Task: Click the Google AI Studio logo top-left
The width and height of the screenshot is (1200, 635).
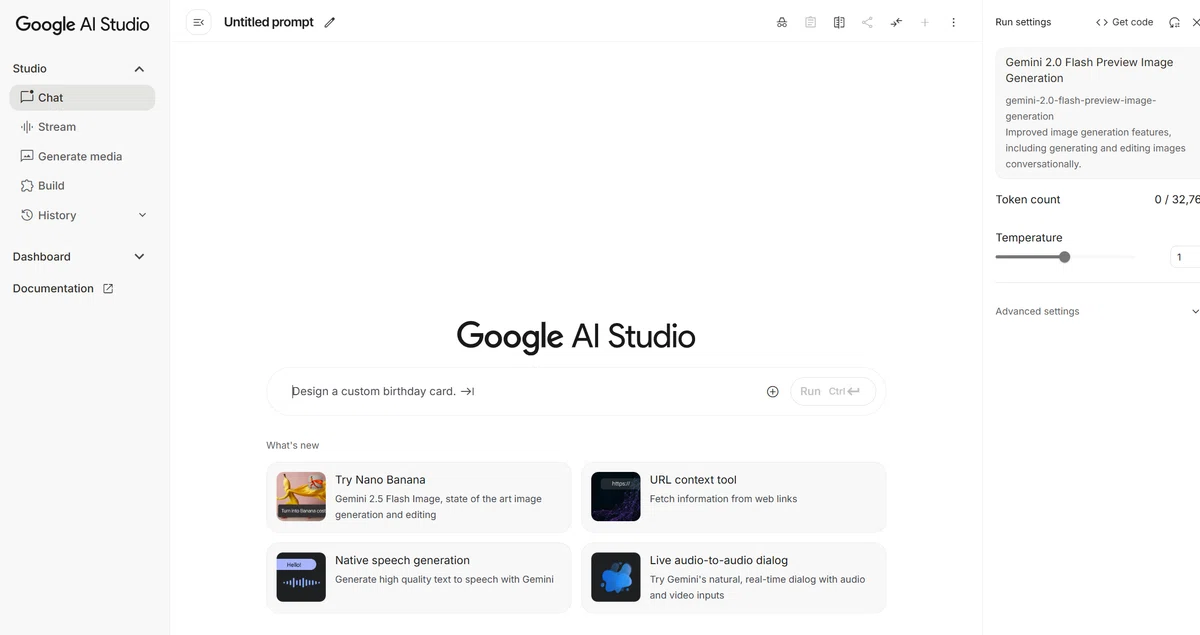Action: tap(82, 24)
